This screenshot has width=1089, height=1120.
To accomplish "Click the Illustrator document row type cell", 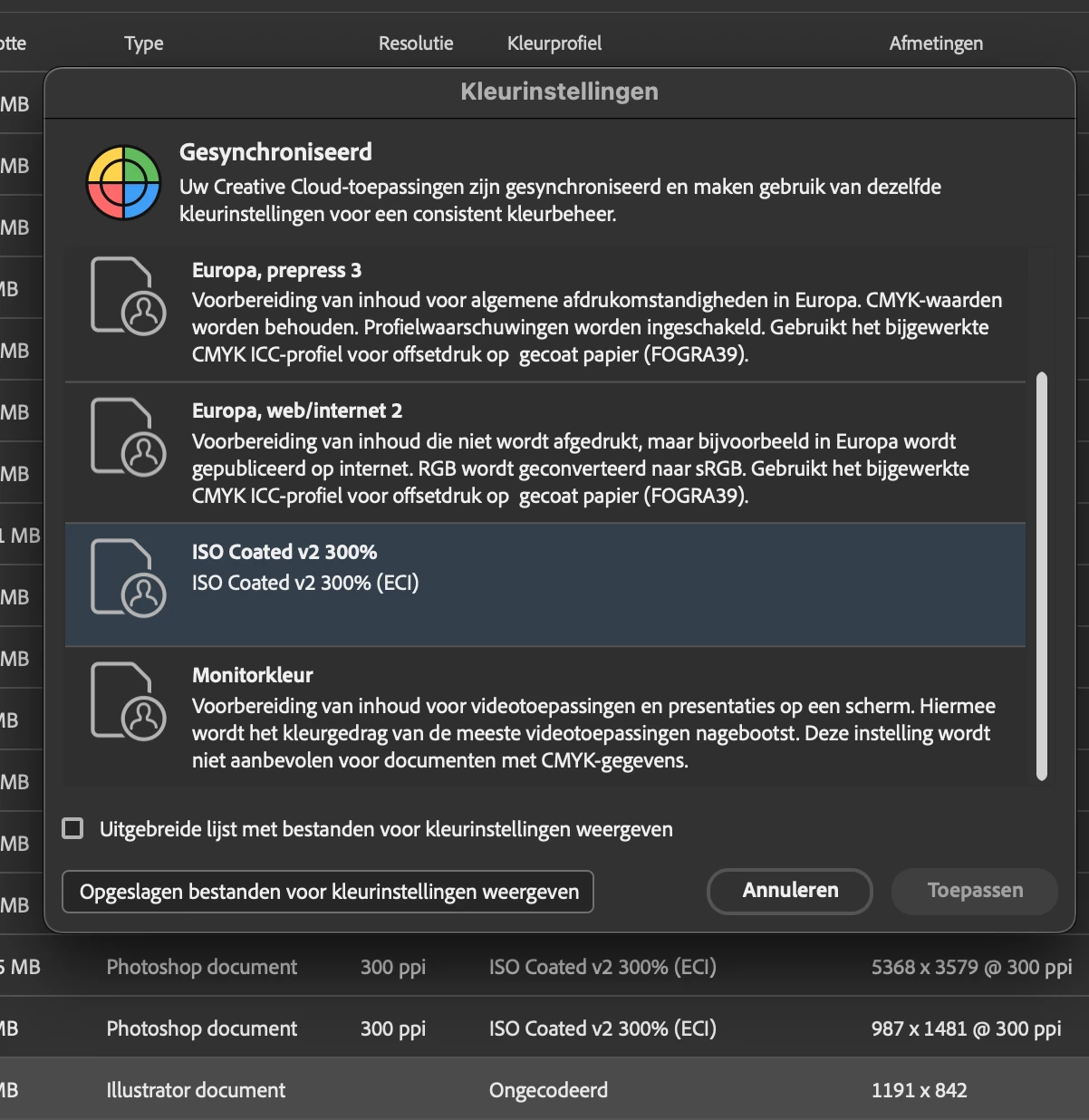I will point(196,1090).
